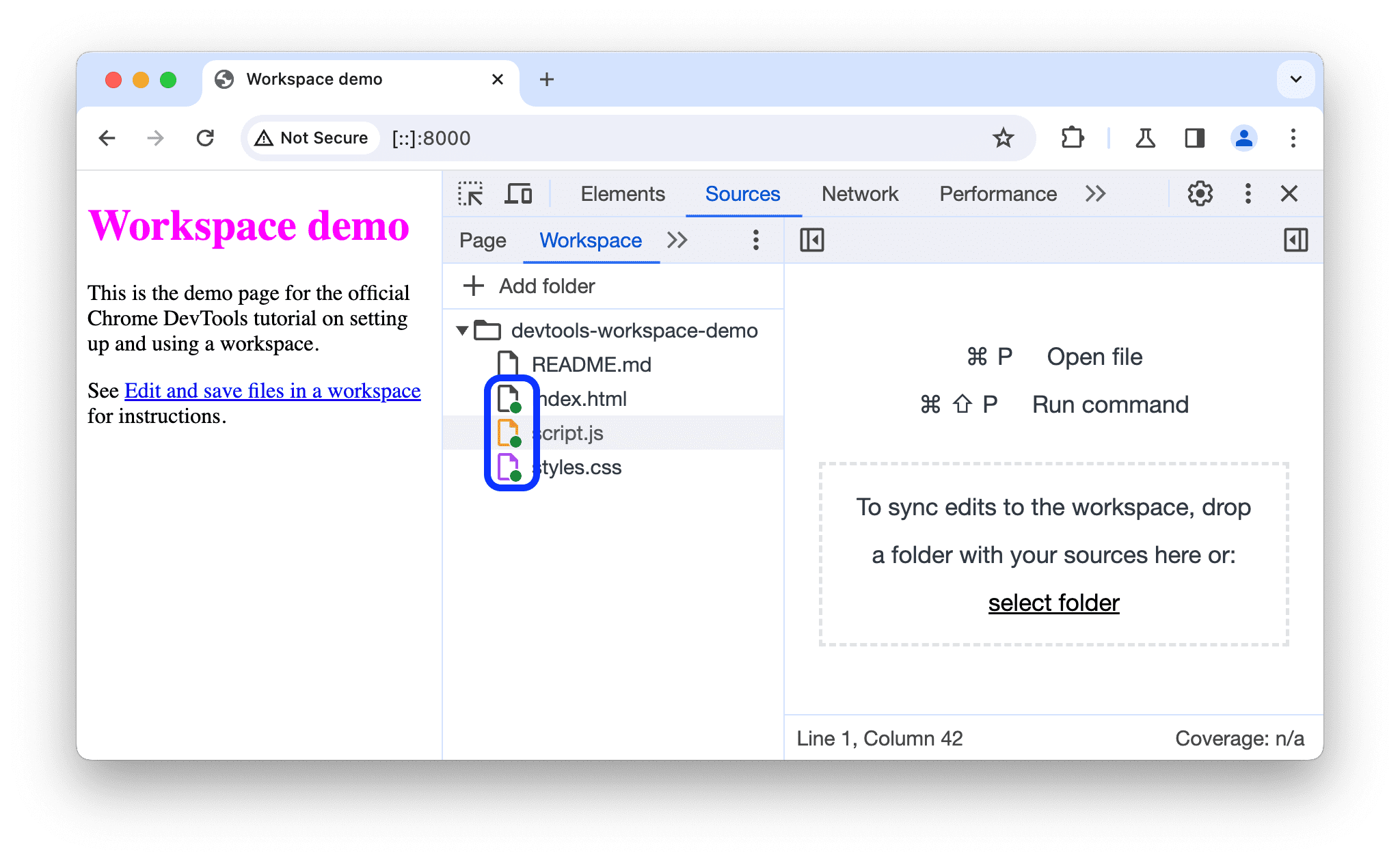Click the Sources panel icon in toolbar
The width and height of the screenshot is (1400, 861).
coord(743,194)
